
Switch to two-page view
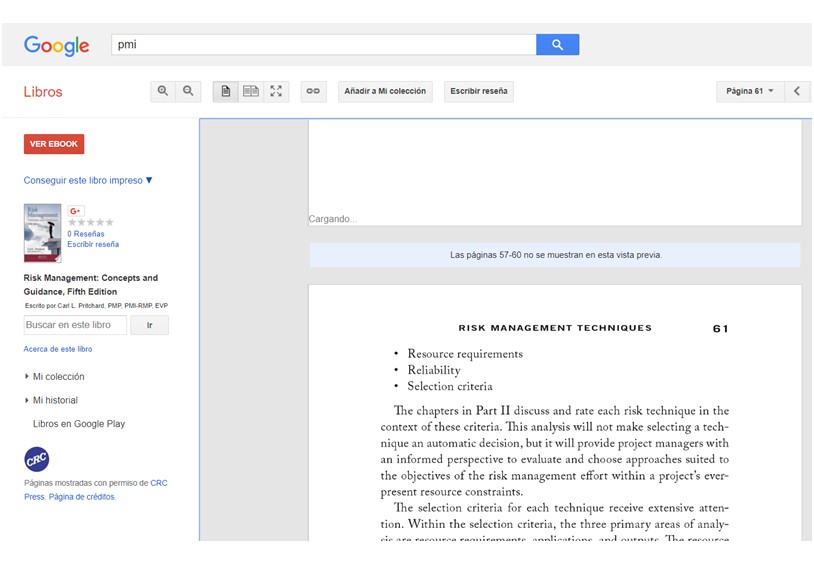tap(251, 91)
